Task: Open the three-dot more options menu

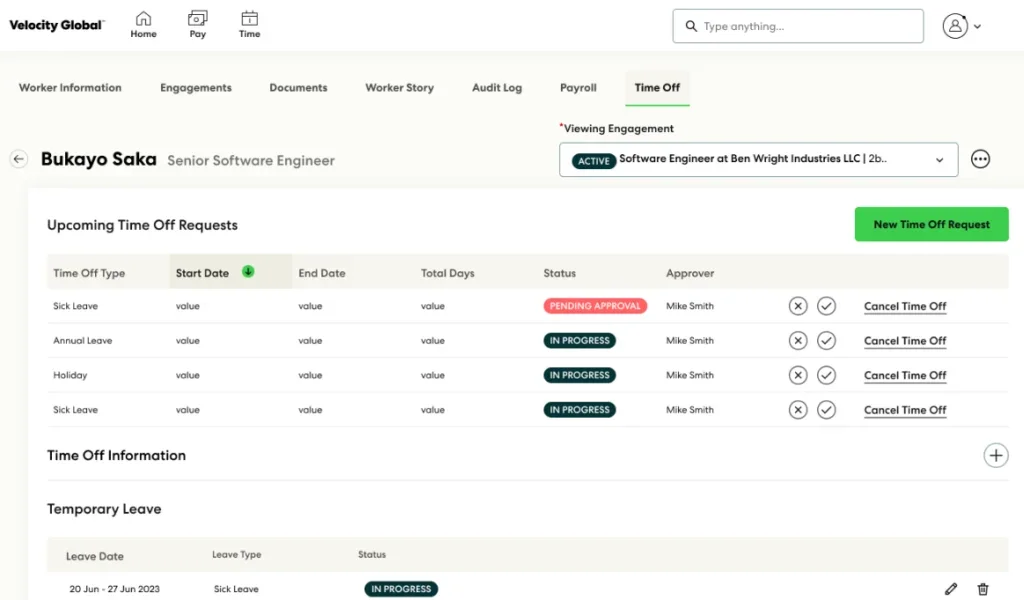Action: [x=980, y=159]
